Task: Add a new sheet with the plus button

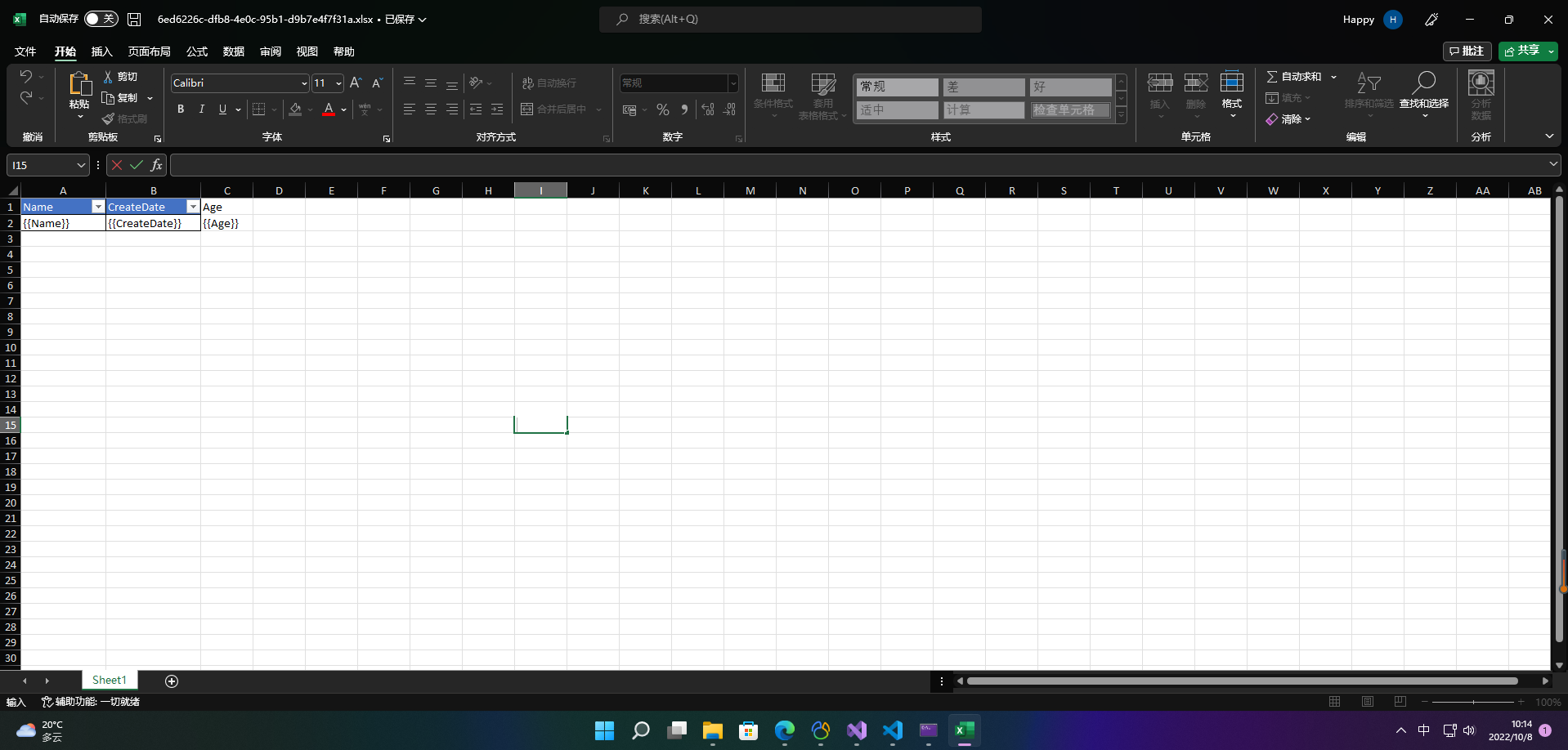Action: [172, 680]
